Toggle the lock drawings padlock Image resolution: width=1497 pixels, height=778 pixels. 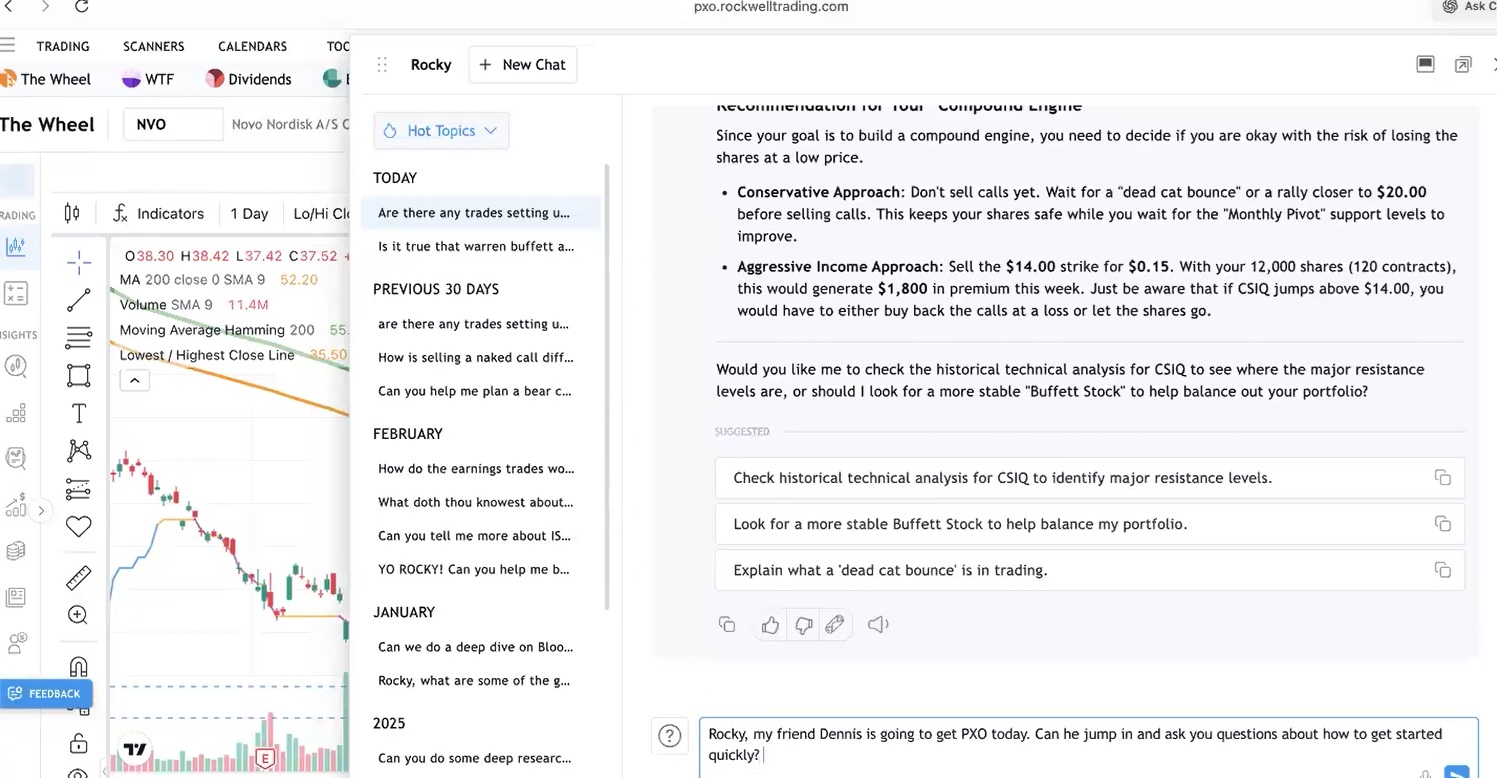click(79, 743)
